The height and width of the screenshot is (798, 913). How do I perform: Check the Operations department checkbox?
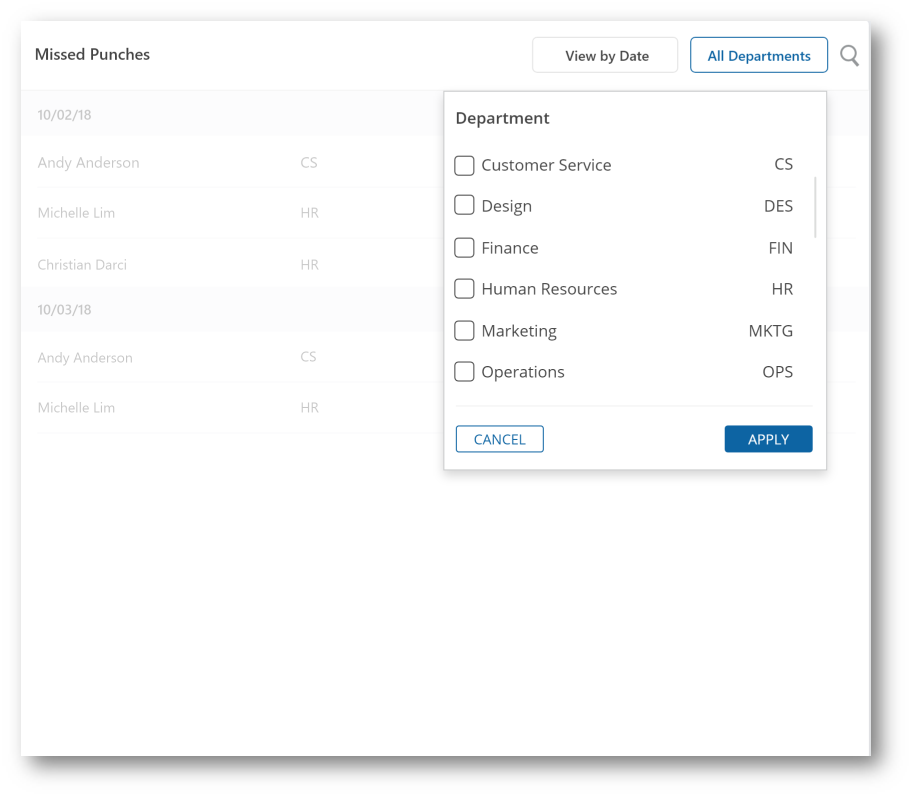coord(464,372)
